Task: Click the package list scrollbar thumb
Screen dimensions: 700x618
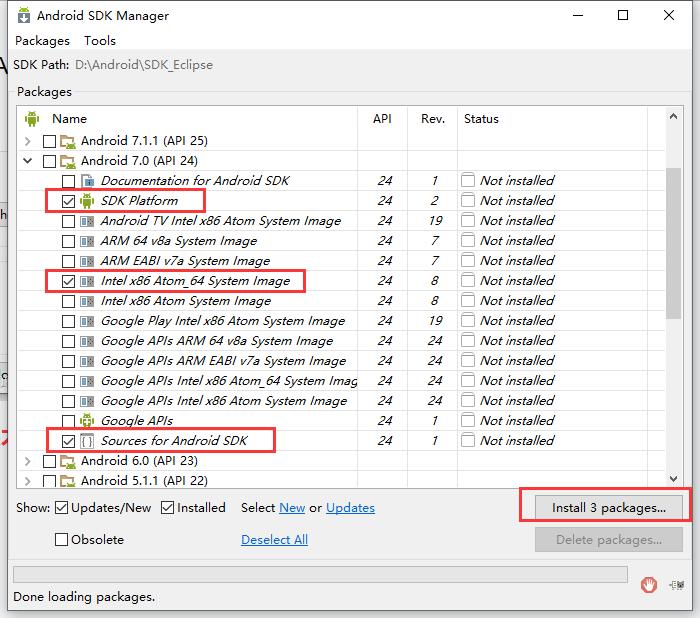Action: click(673, 243)
